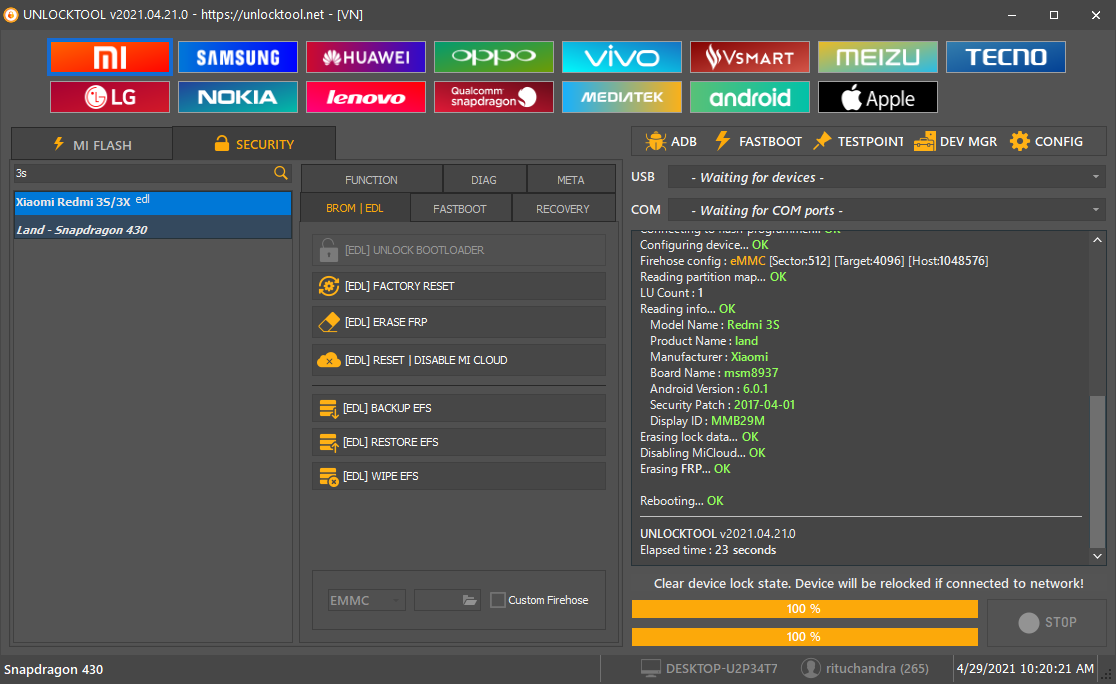
Task: Run [EDL] ERASE FRP
Action: [459, 322]
